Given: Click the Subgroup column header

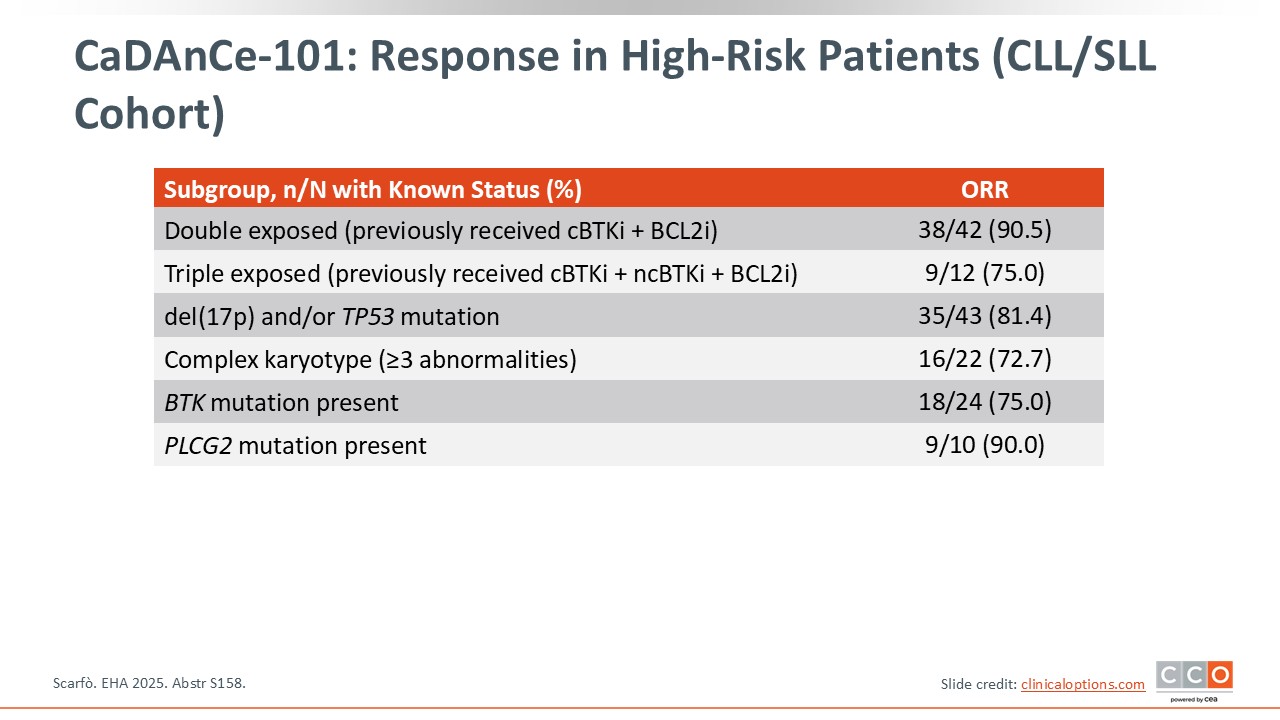Looking at the screenshot, I should point(373,189).
